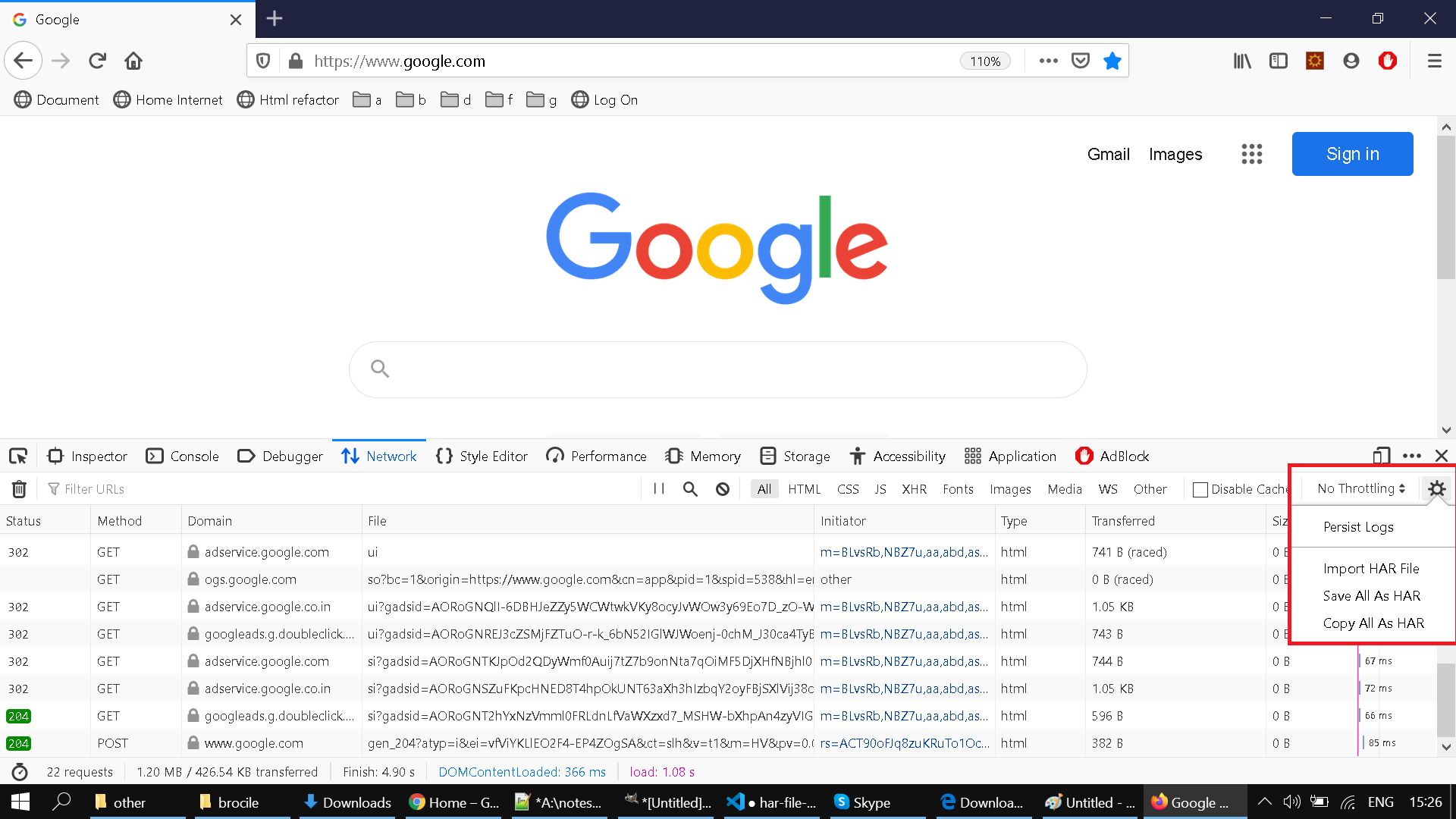This screenshot has width=1456, height=819.
Task: Toggle responsive design mode icon
Action: 1381,457
